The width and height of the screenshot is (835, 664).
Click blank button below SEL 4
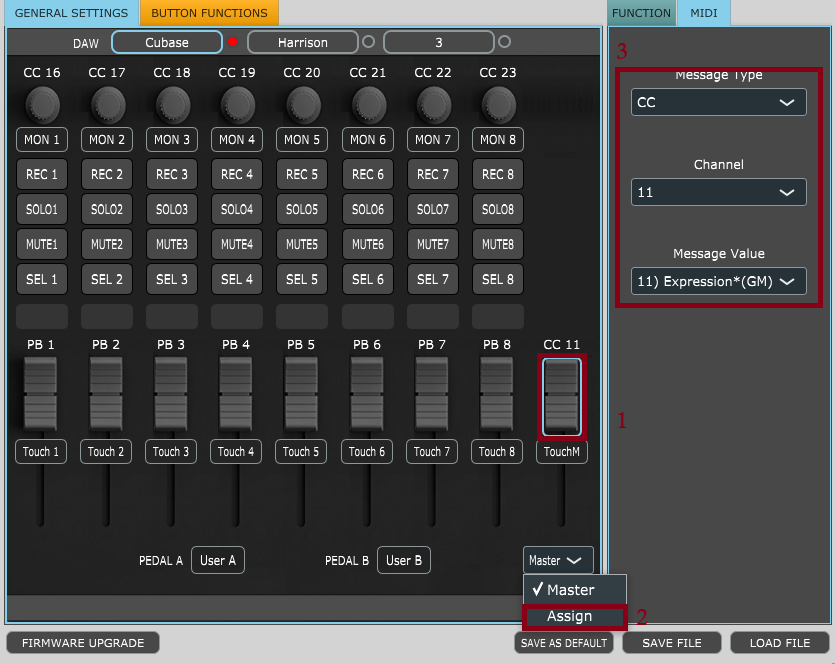(236, 316)
